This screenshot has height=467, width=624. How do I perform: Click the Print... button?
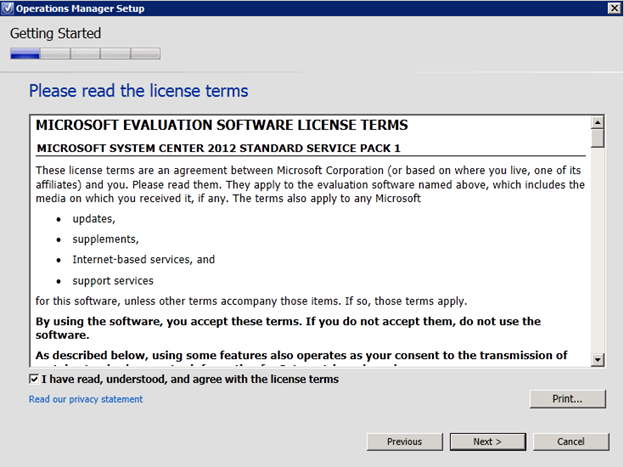pos(567,399)
